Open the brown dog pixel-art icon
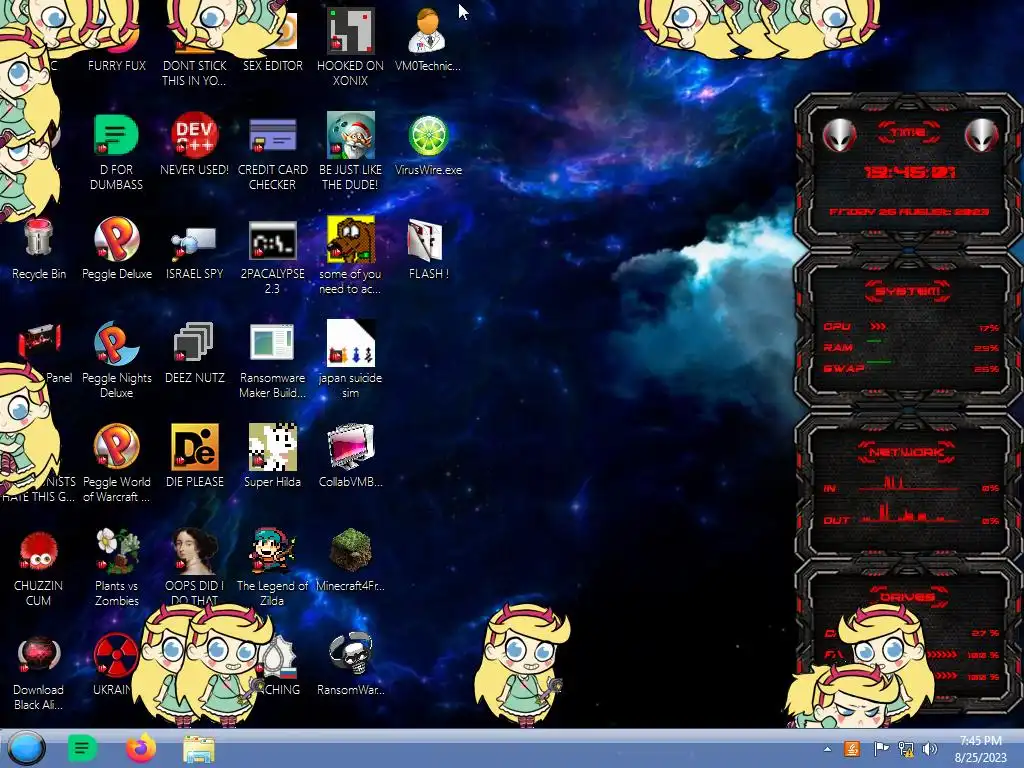 point(351,240)
